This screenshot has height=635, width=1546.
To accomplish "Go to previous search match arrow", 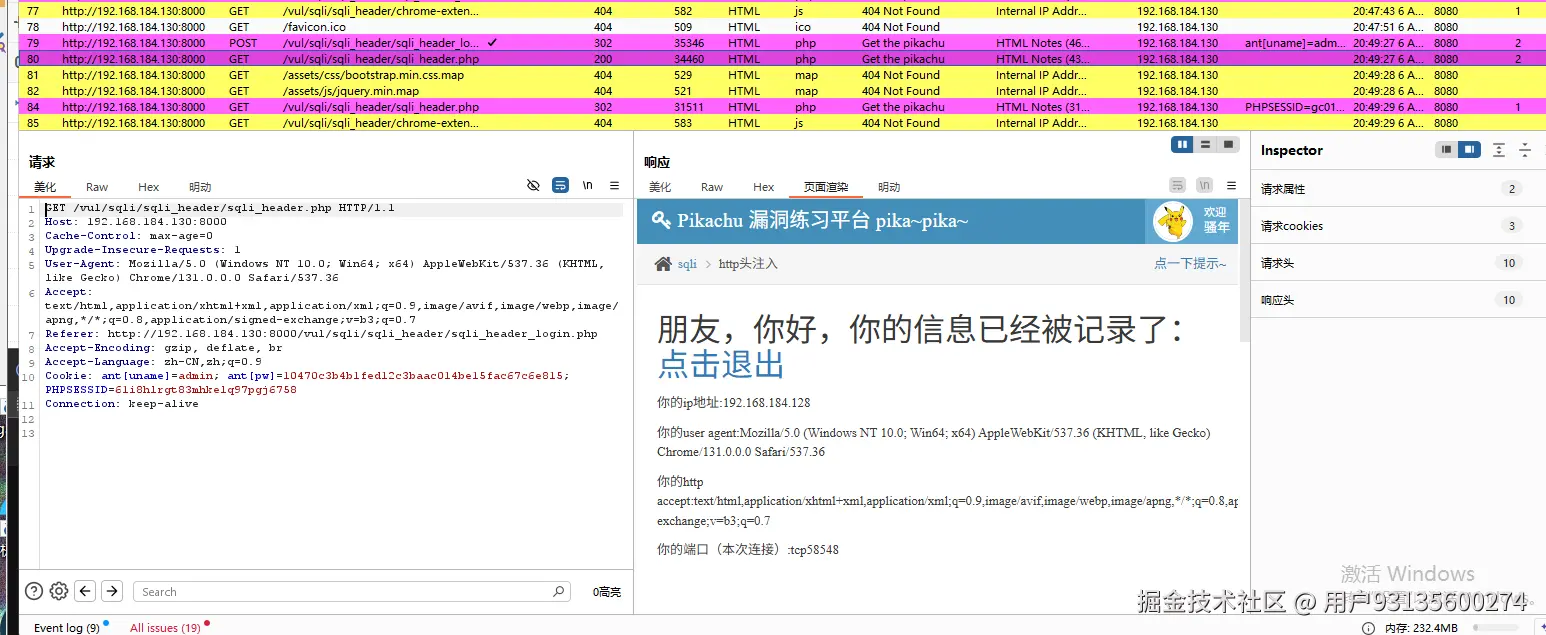I will (86, 591).
